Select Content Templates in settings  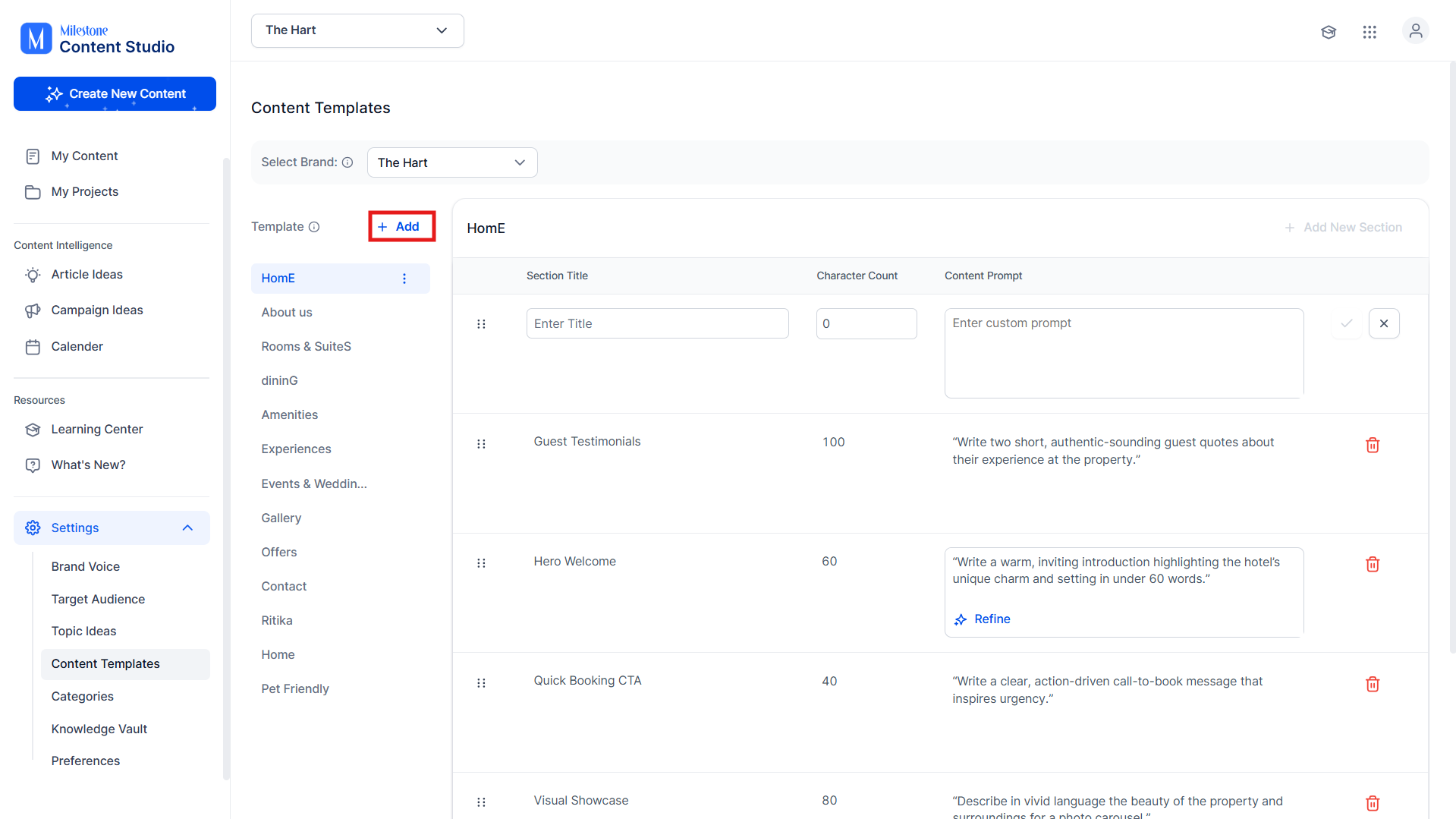point(125,664)
